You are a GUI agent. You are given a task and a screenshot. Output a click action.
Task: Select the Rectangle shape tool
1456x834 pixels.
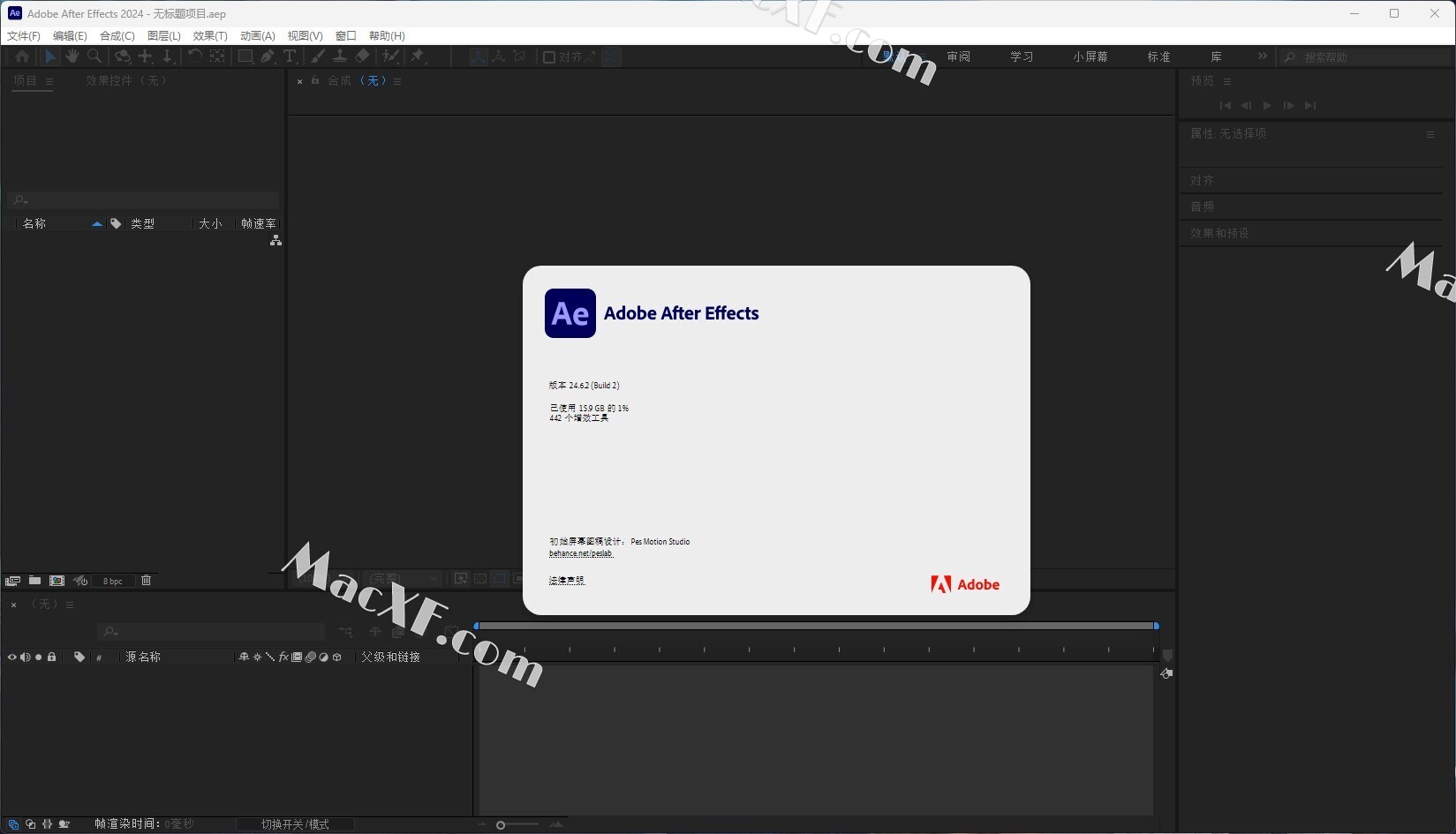tap(245, 56)
